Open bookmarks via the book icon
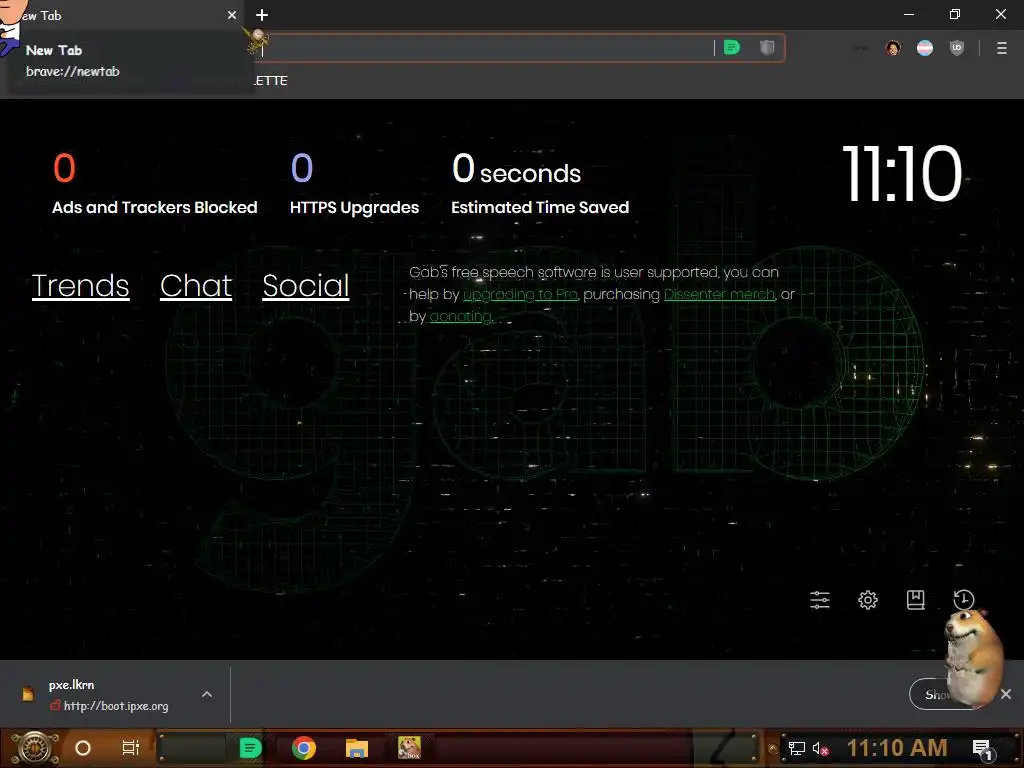The image size is (1024, 768). pyautogui.click(x=916, y=600)
